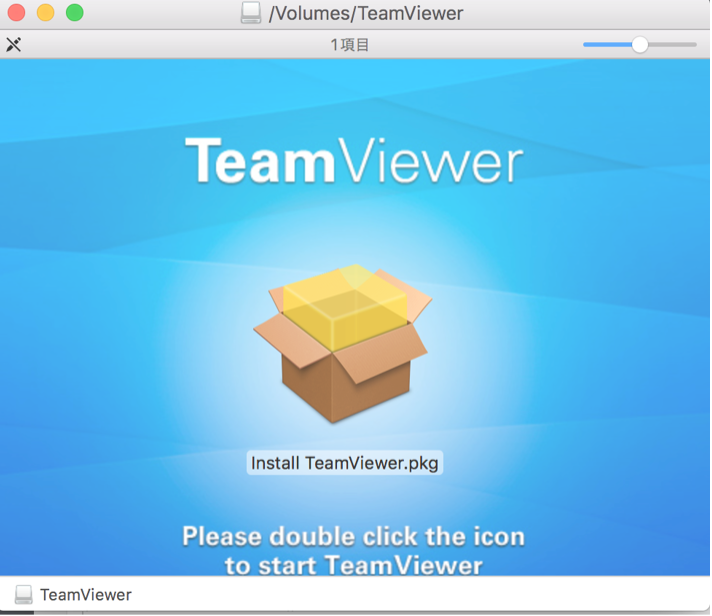712x616 pixels.
Task: Click the /Volumes/TeamViewer window title
Action: (366, 13)
